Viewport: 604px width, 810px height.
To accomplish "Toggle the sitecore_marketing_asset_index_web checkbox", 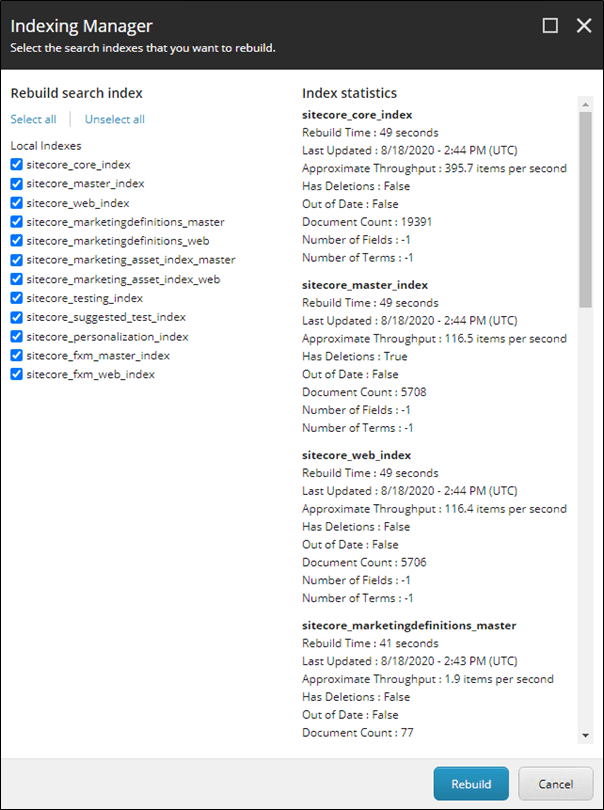I will point(17,279).
